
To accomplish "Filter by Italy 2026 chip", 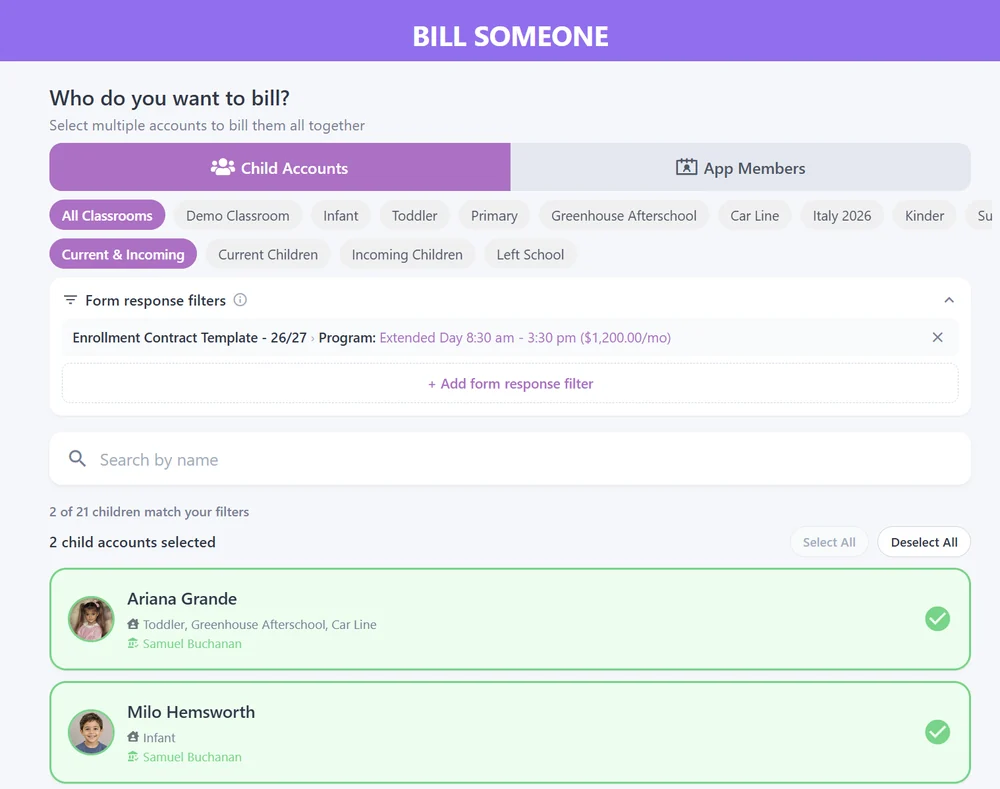I will click(842, 216).
